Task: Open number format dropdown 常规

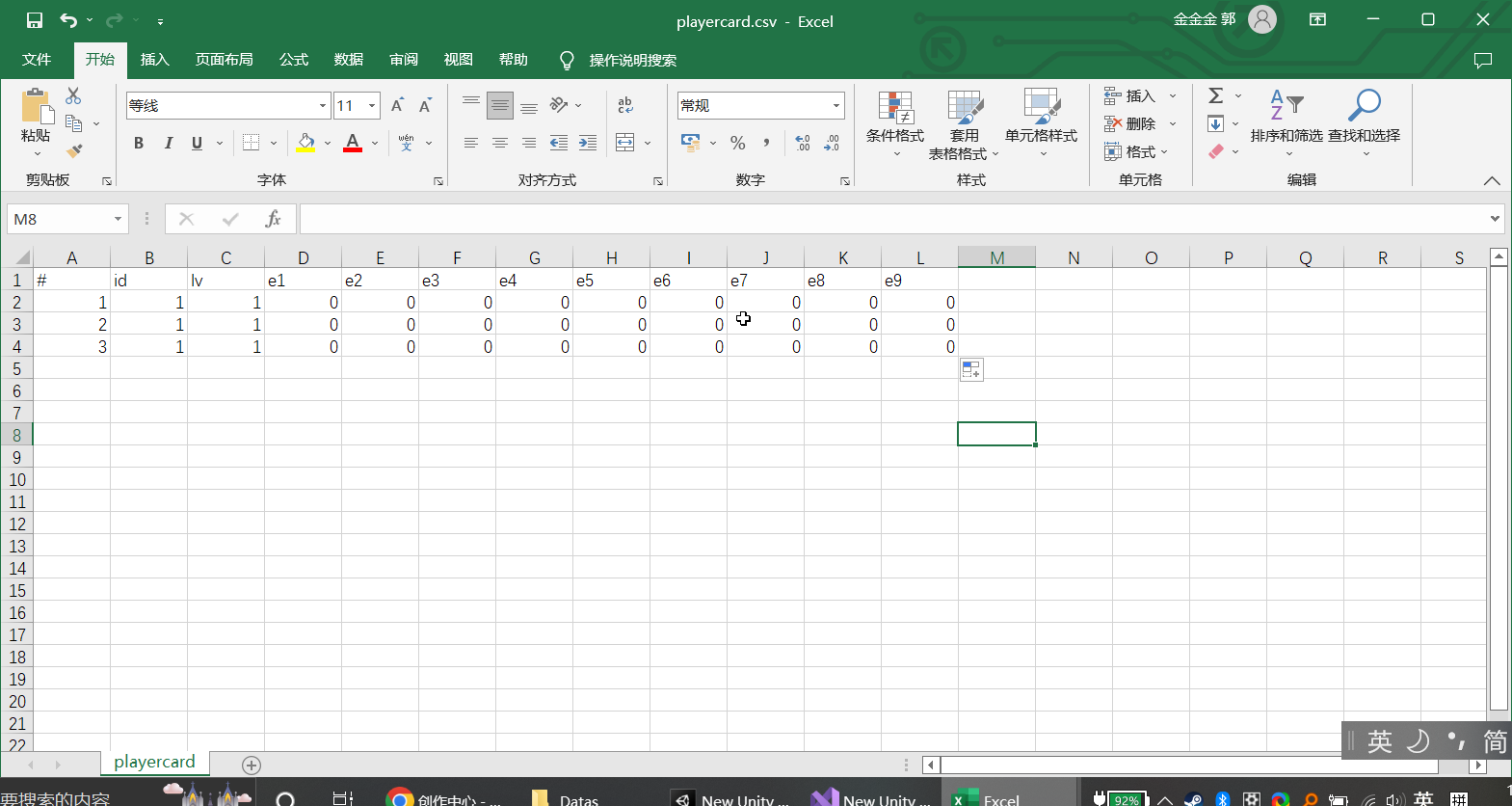Action: 836,105
